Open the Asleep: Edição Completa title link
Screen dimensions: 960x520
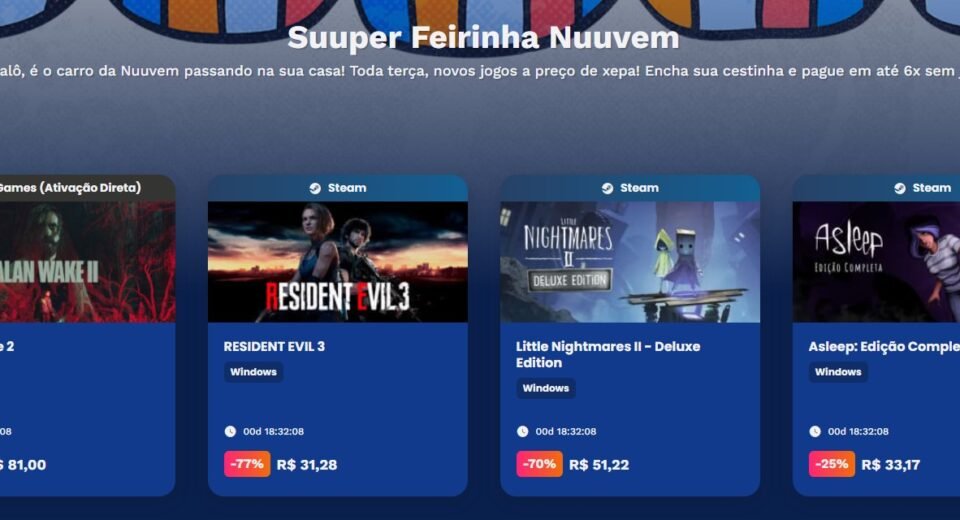point(884,347)
